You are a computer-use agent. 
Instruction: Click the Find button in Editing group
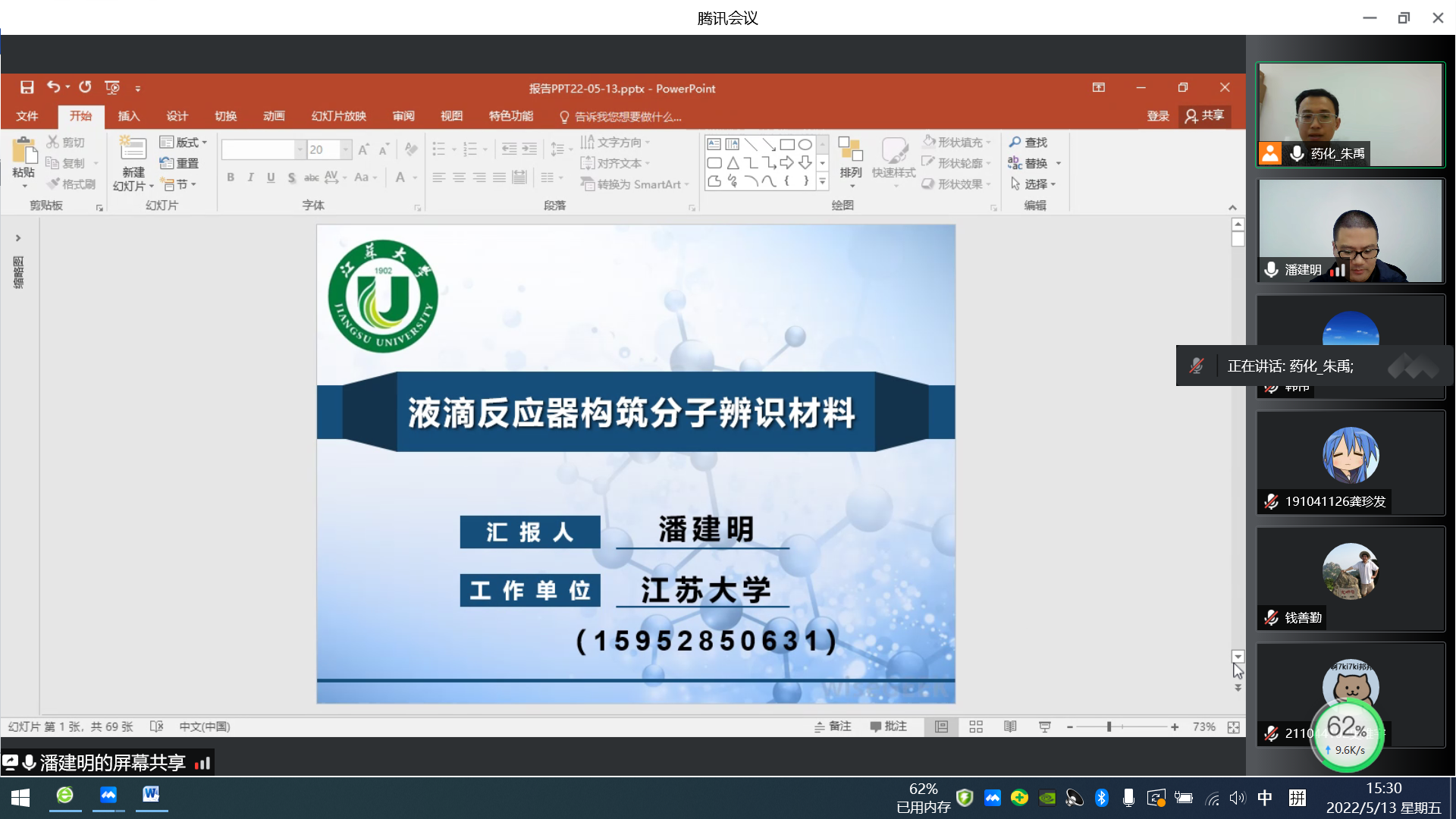tap(1028, 142)
